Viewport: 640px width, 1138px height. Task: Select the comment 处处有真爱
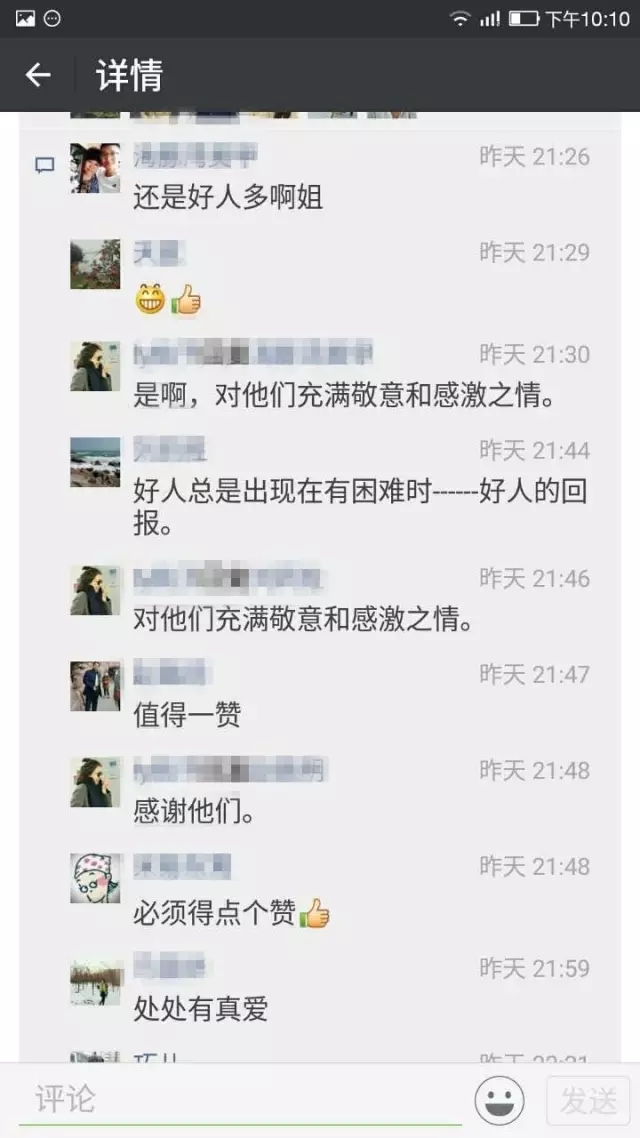(201, 1009)
